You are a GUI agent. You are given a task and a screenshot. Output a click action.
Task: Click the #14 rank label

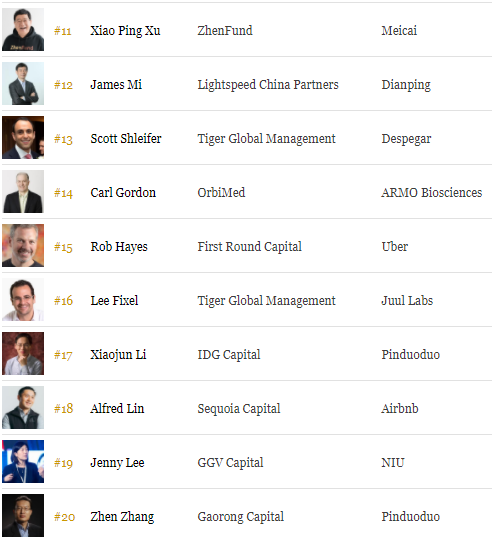pyautogui.click(x=63, y=193)
